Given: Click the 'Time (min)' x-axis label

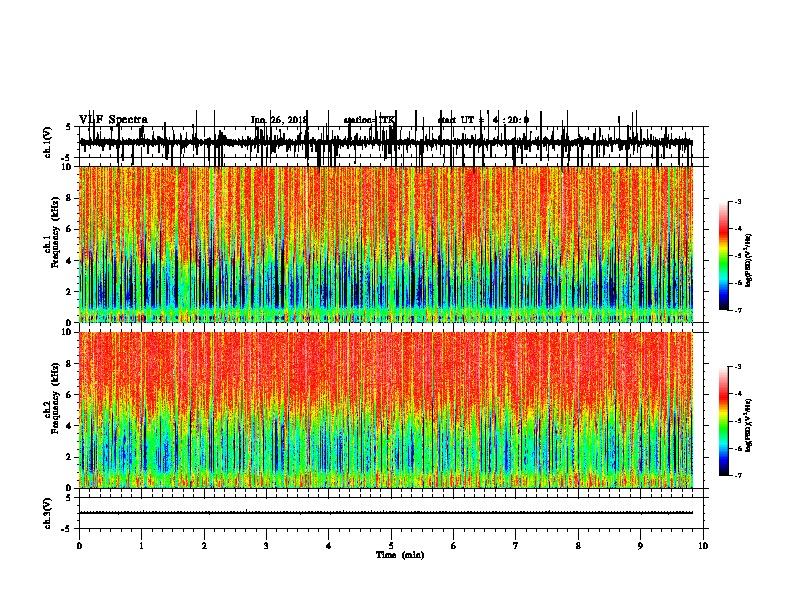Looking at the screenshot, I should tap(400, 555).
